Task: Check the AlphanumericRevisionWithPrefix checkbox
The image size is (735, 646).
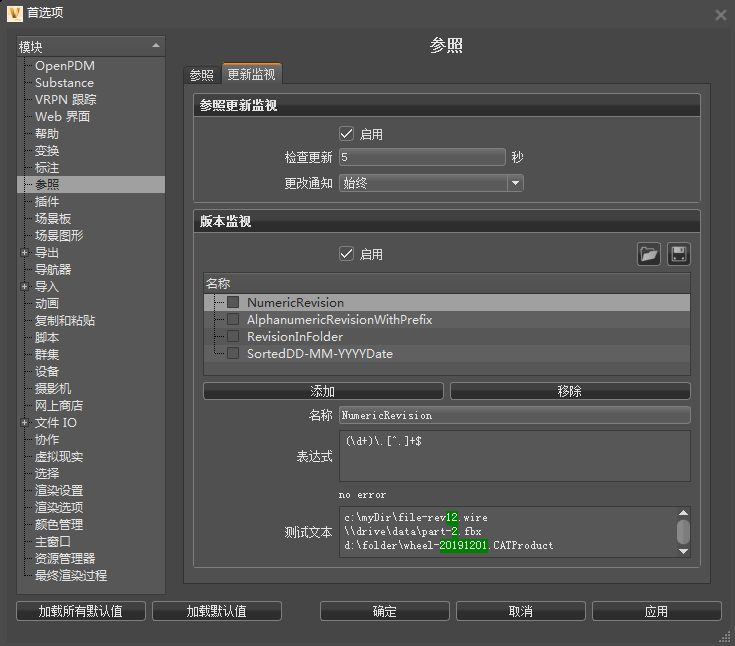Action: [233, 319]
